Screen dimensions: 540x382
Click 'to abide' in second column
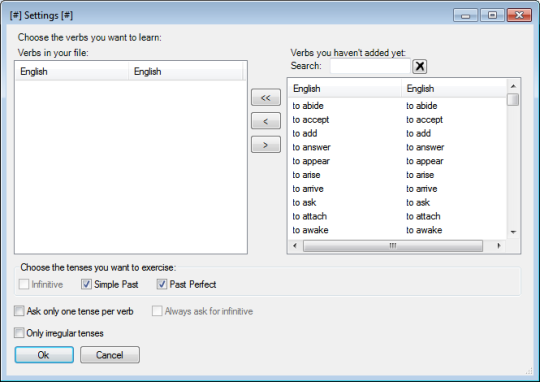click(422, 106)
